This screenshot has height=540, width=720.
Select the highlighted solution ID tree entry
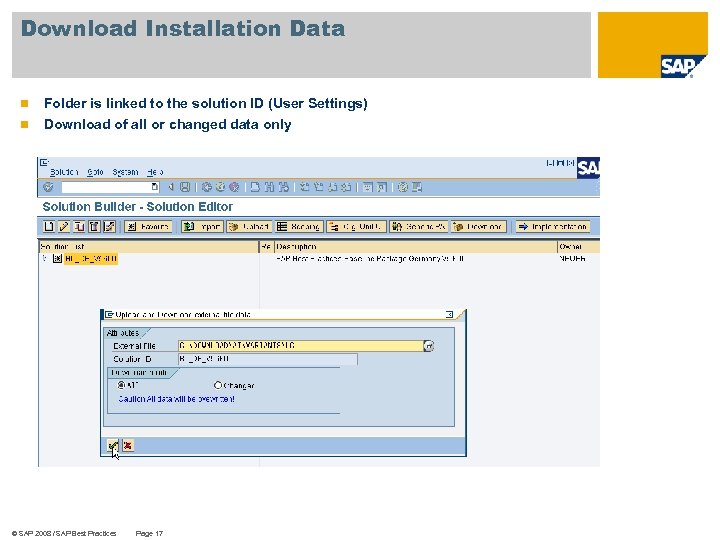tap(90, 259)
